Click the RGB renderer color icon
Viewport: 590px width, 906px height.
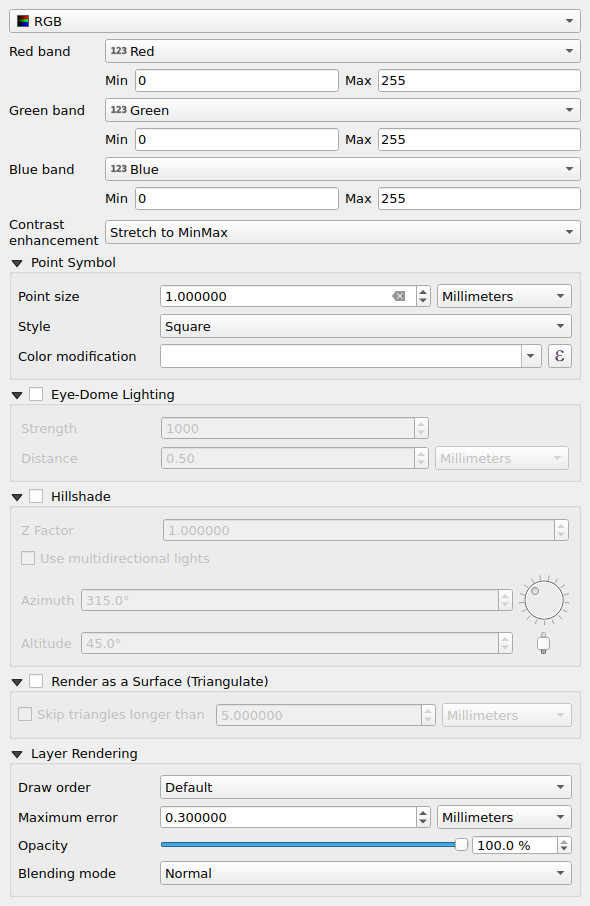23,21
